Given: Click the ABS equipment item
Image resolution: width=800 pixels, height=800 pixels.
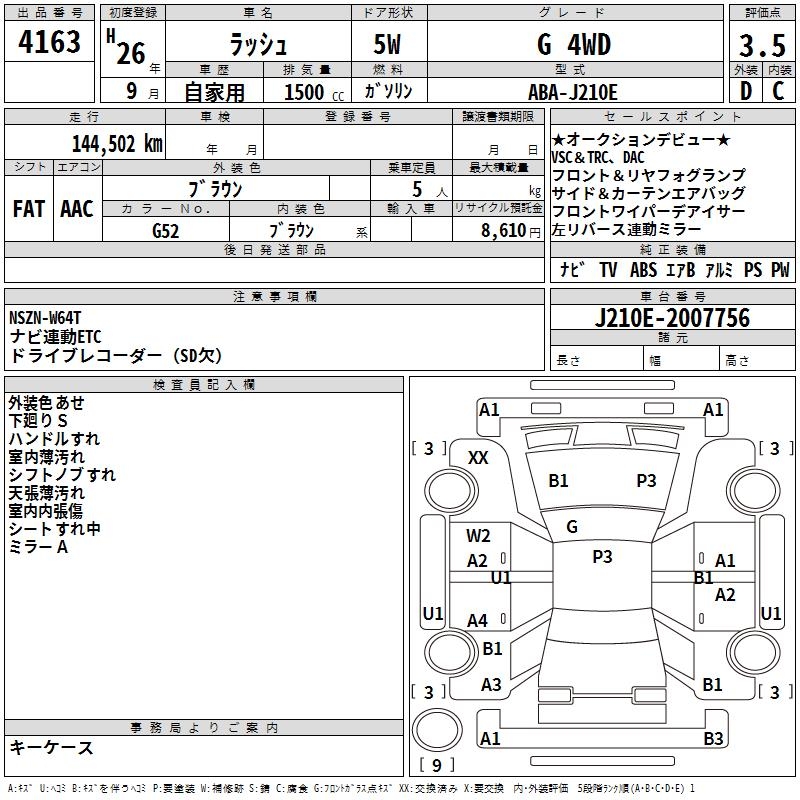Looking at the screenshot, I should (643, 269).
